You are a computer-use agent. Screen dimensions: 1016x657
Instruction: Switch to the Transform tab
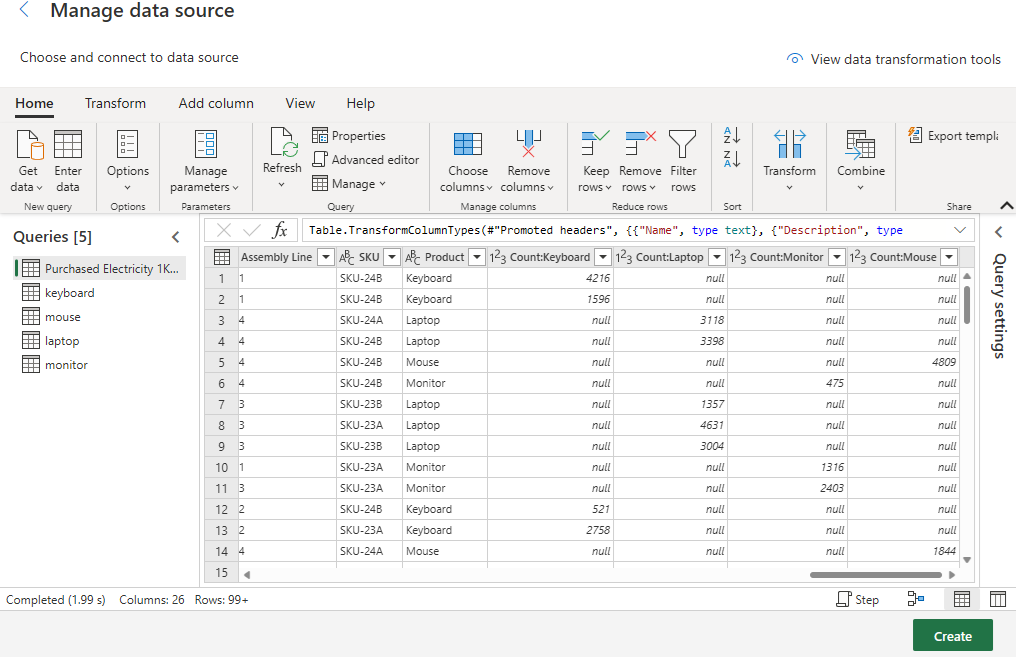pyautogui.click(x=115, y=103)
